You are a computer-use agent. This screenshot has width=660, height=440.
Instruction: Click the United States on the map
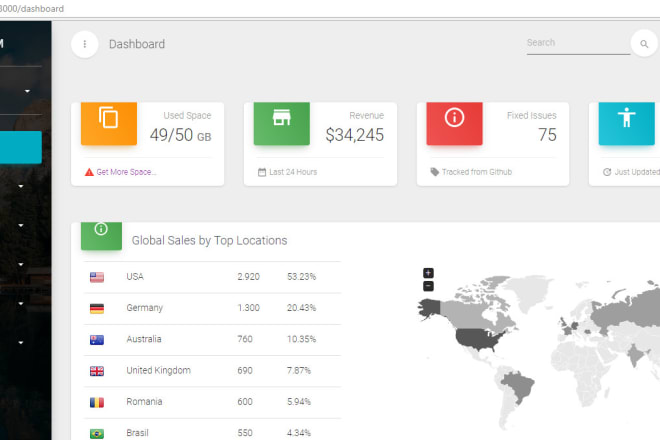[478, 339]
